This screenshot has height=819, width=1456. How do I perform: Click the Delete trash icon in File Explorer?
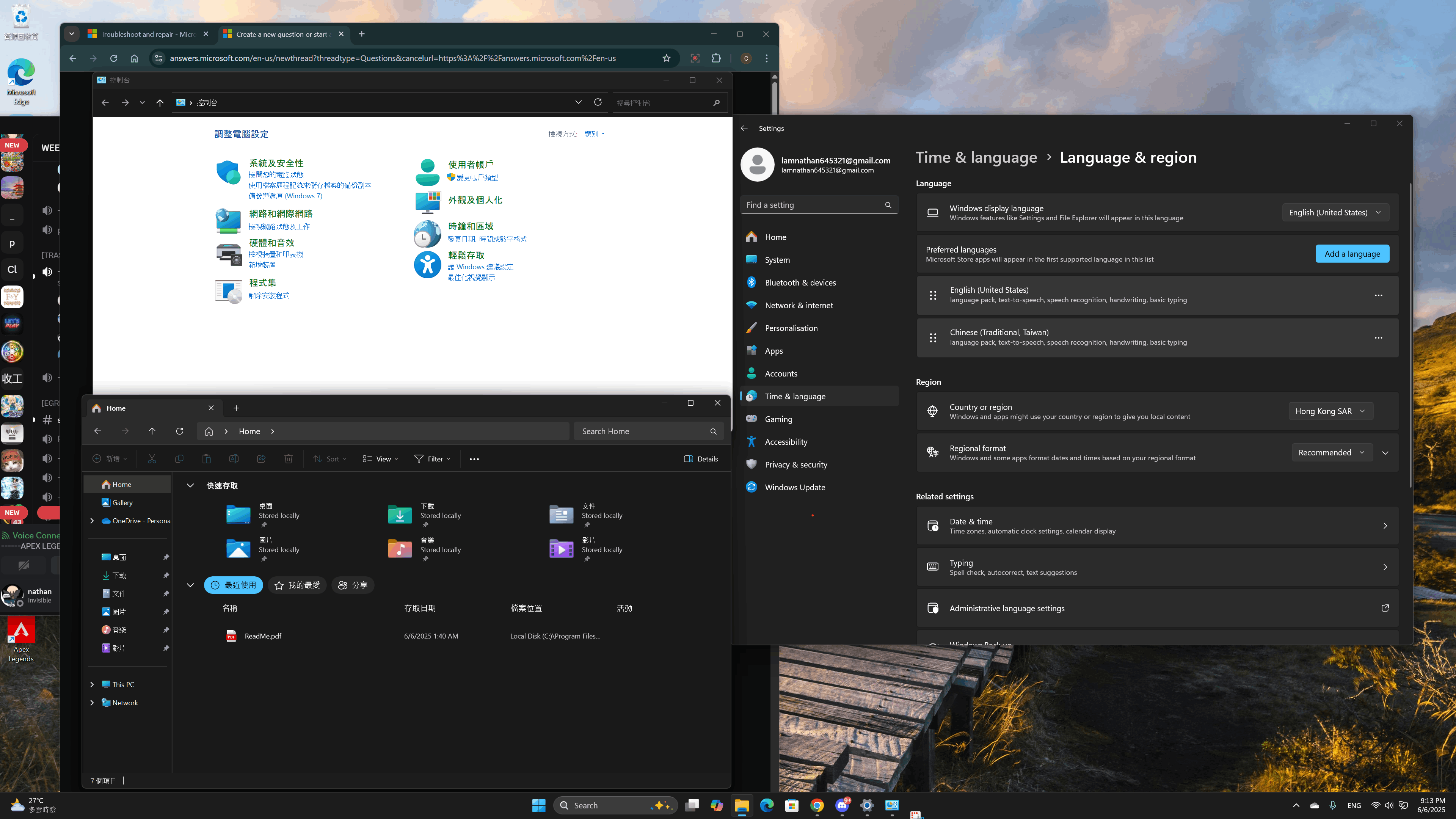coord(288,459)
